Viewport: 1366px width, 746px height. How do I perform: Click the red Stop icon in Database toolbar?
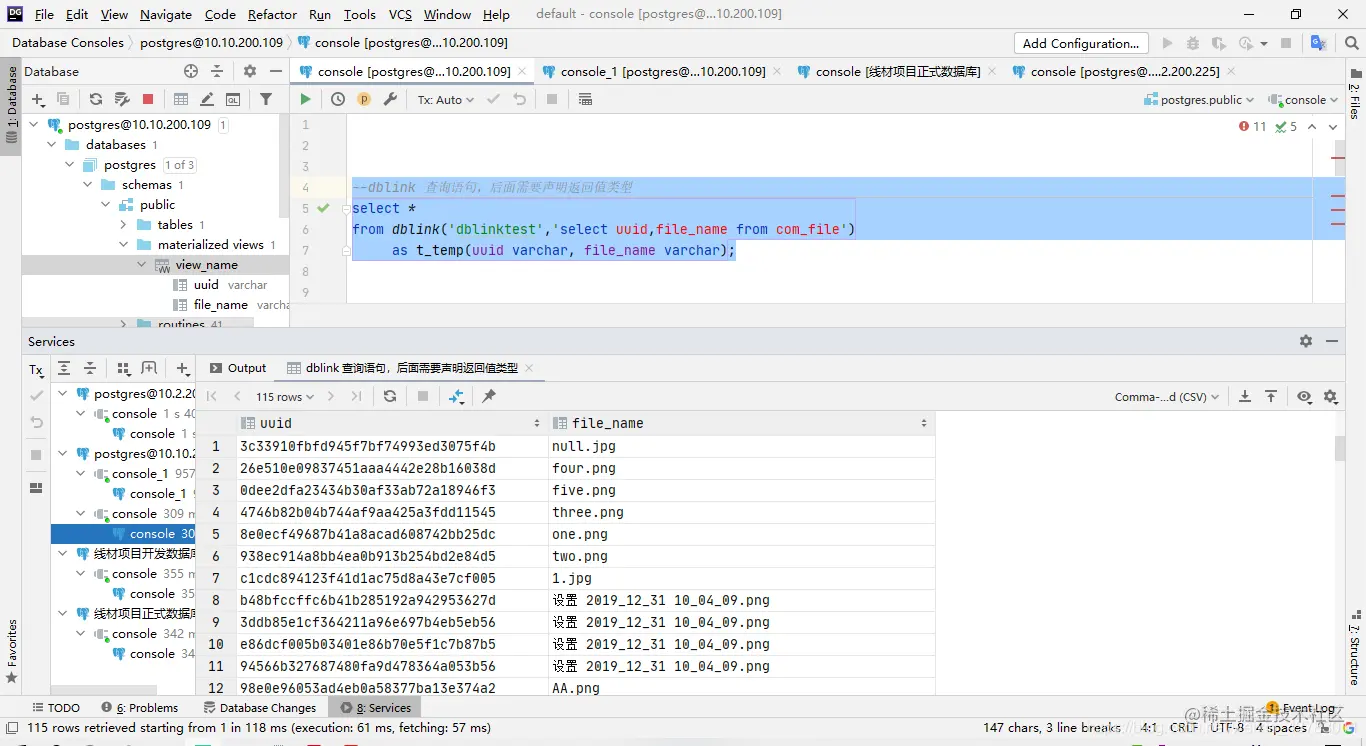click(x=148, y=99)
